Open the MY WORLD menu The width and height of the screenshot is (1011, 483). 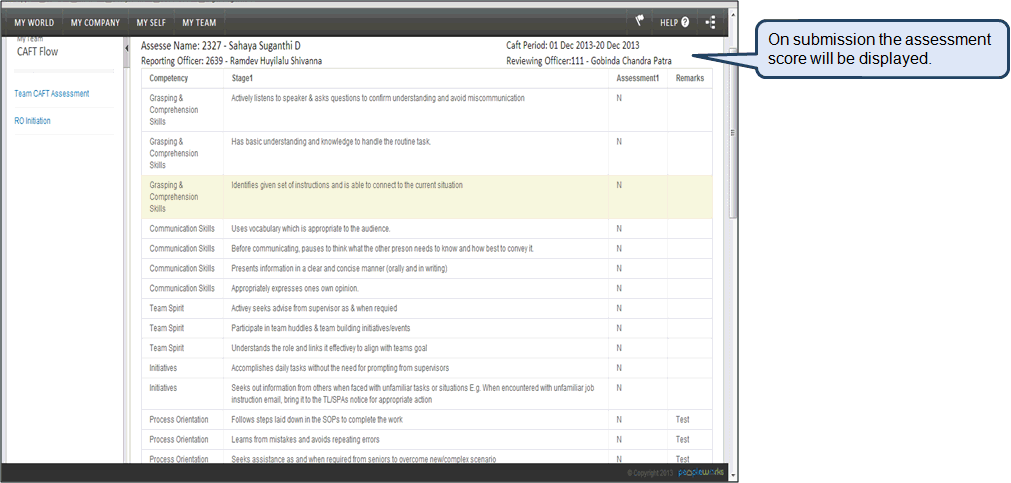coord(34,23)
